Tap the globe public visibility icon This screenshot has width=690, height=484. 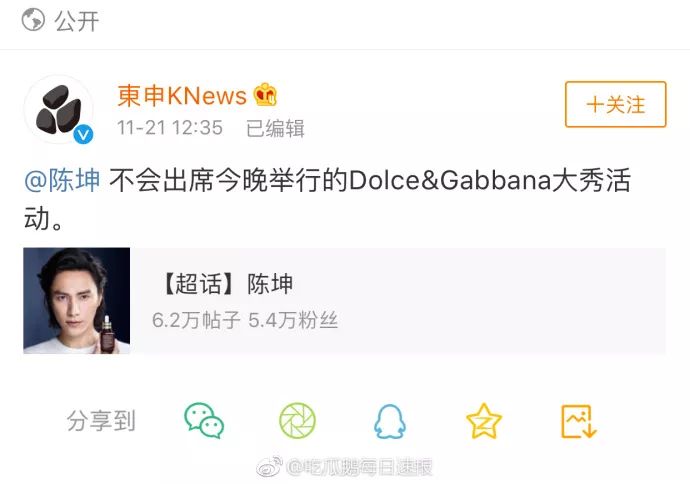coord(33,20)
